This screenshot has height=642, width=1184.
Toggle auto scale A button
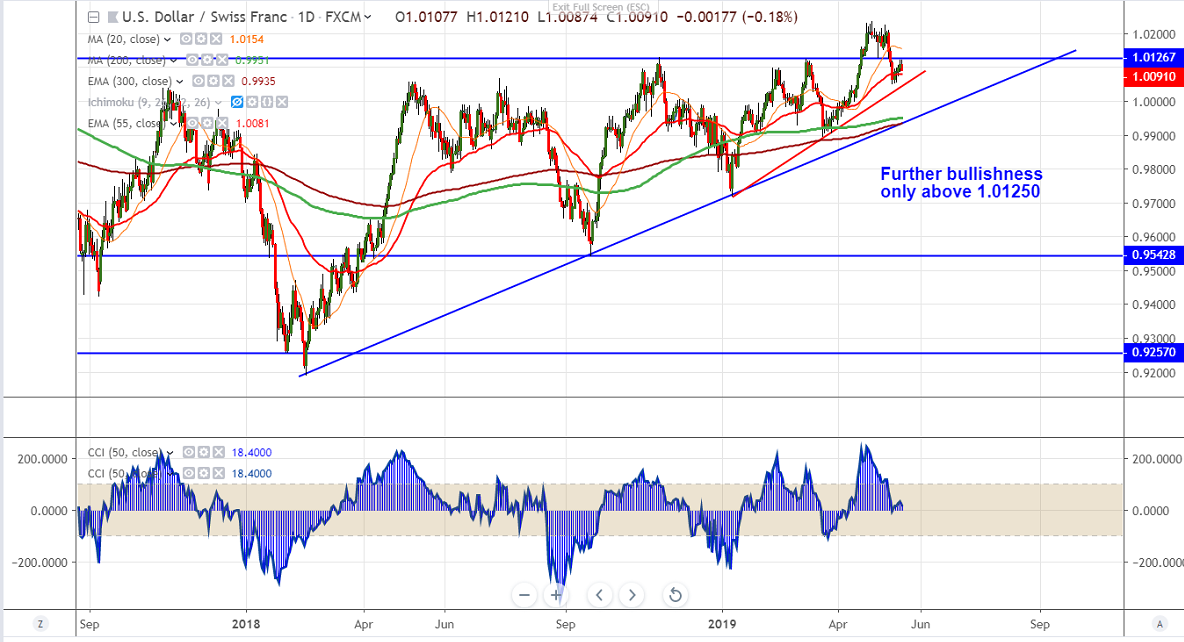1160,624
